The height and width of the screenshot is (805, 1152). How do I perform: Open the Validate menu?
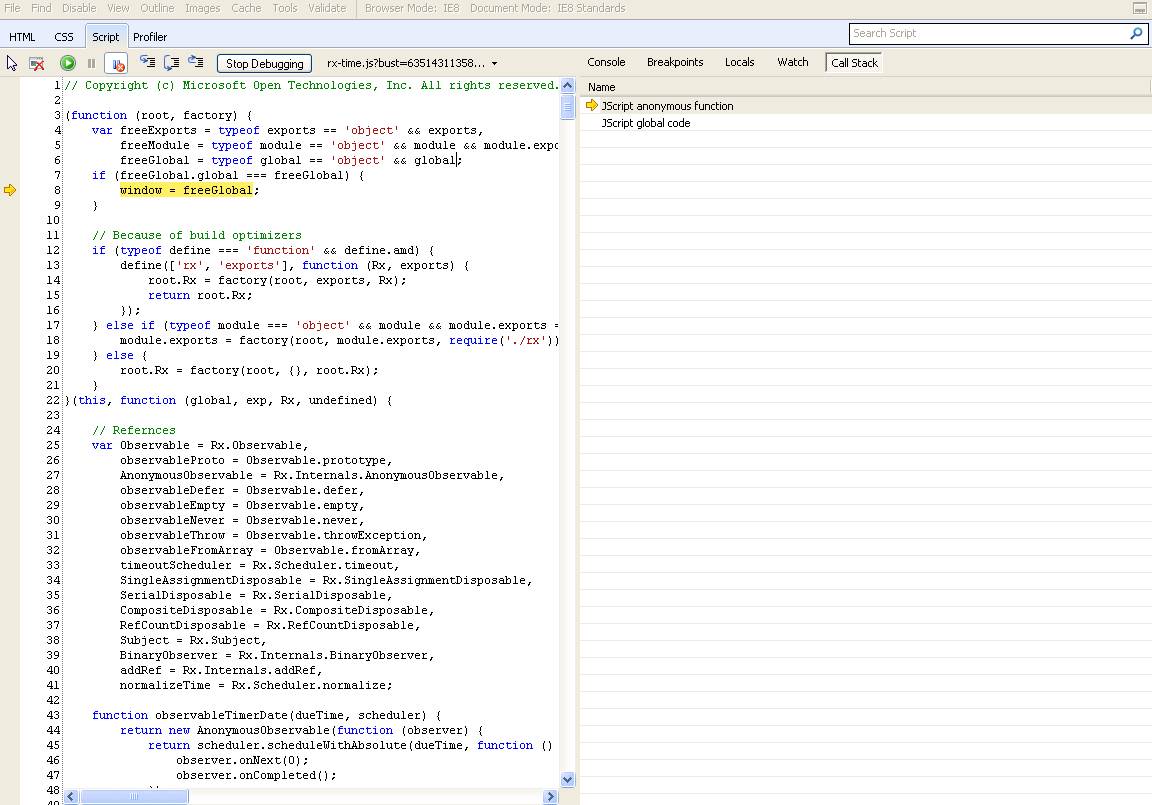point(327,8)
